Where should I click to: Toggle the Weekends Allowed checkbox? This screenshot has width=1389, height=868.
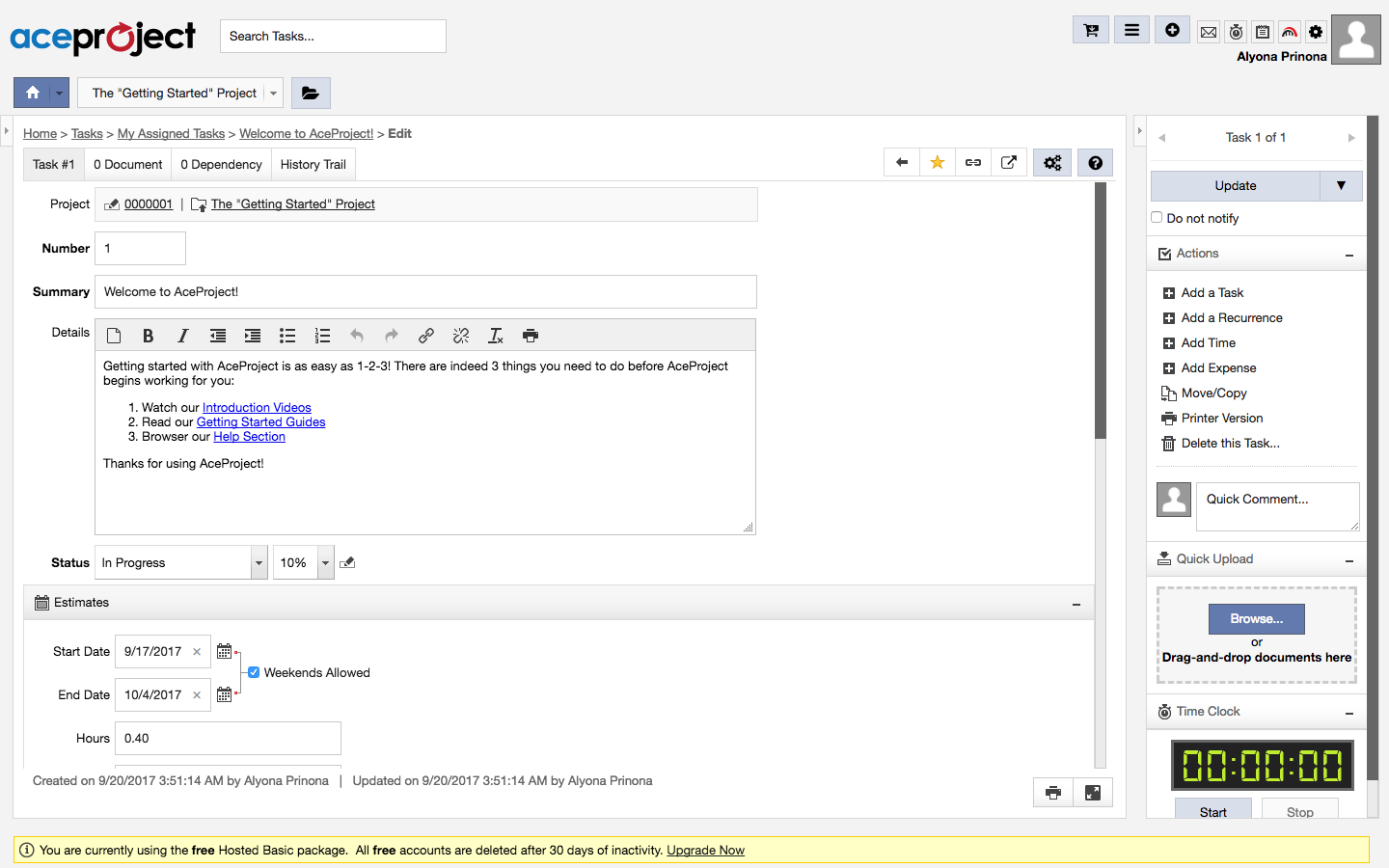pyautogui.click(x=254, y=672)
